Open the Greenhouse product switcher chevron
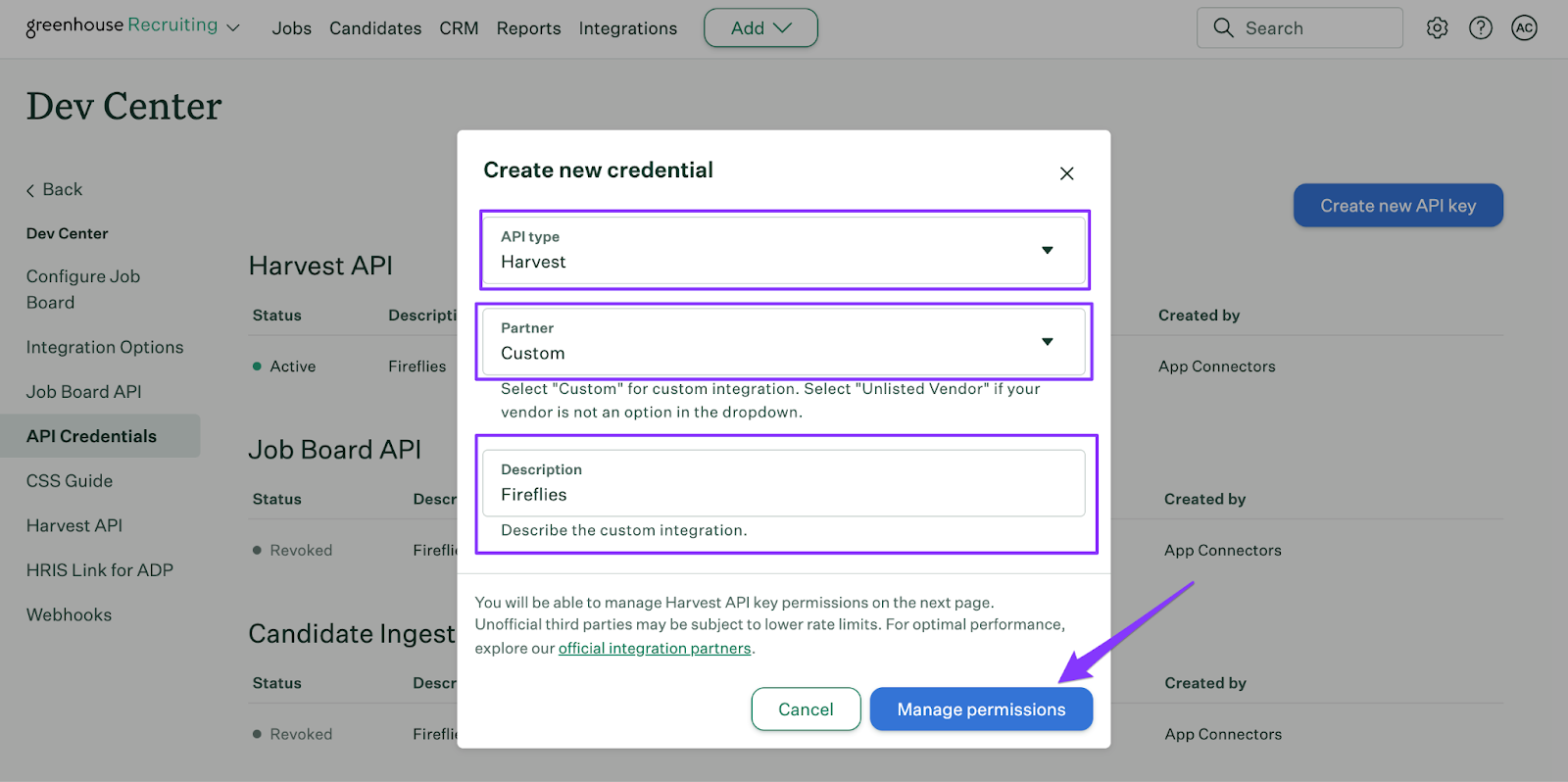 [233, 28]
